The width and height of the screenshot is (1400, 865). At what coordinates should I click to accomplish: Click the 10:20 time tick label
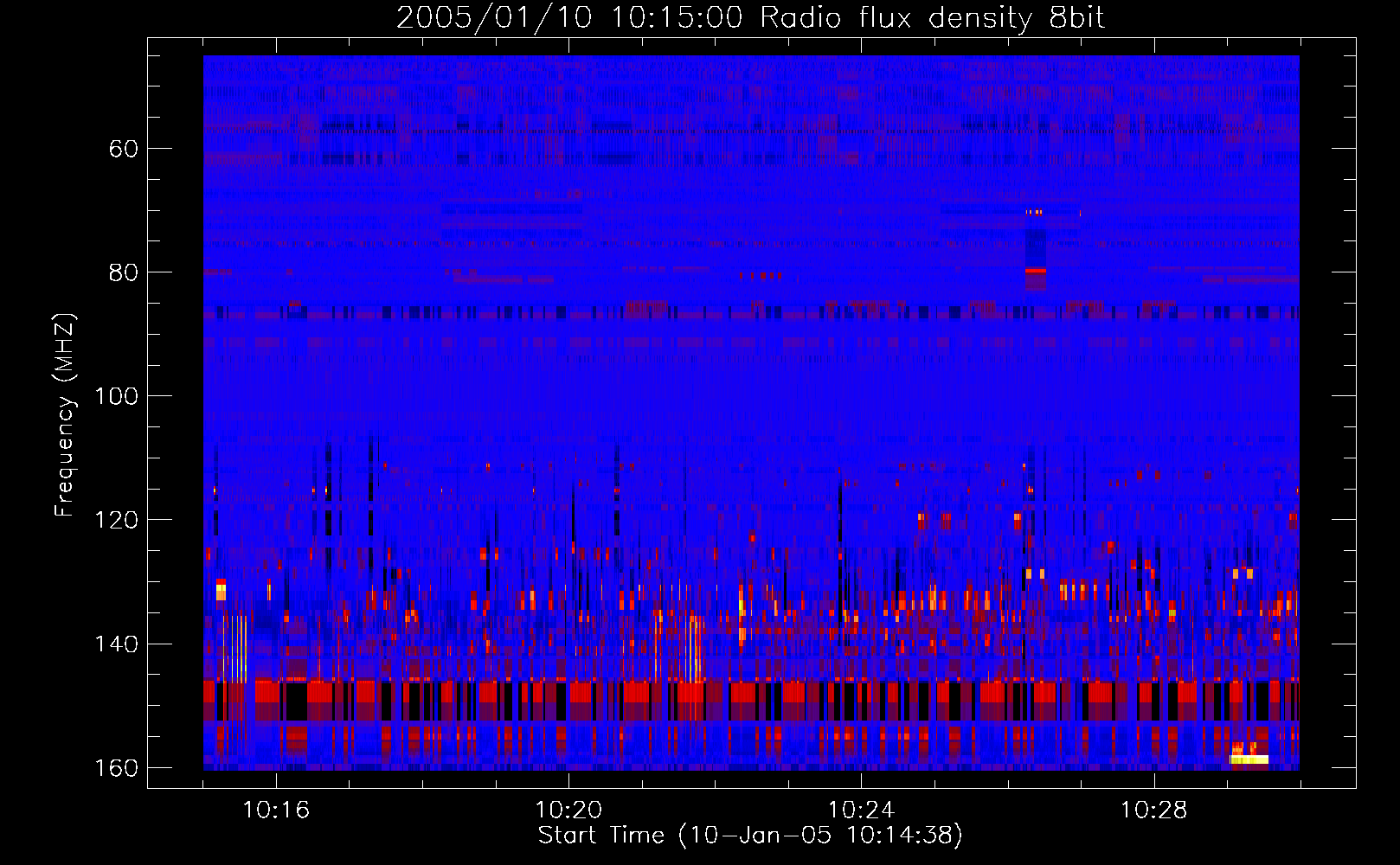(568, 811)
